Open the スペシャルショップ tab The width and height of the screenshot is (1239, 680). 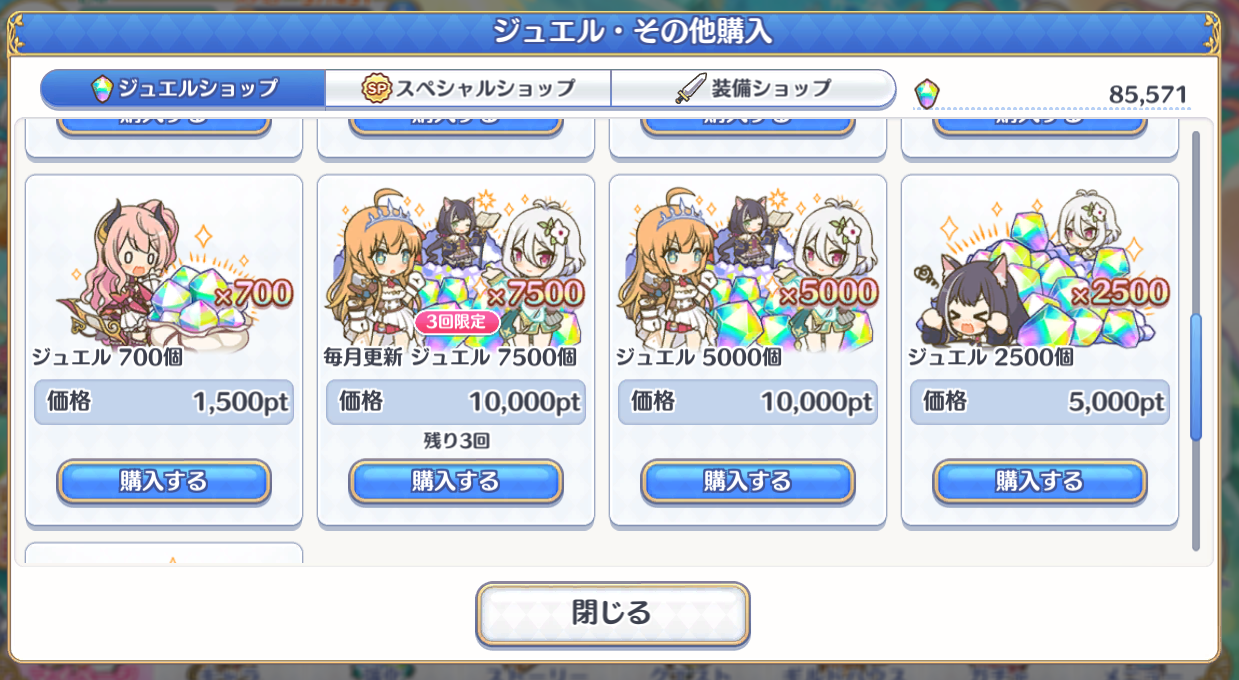[468, 89]
